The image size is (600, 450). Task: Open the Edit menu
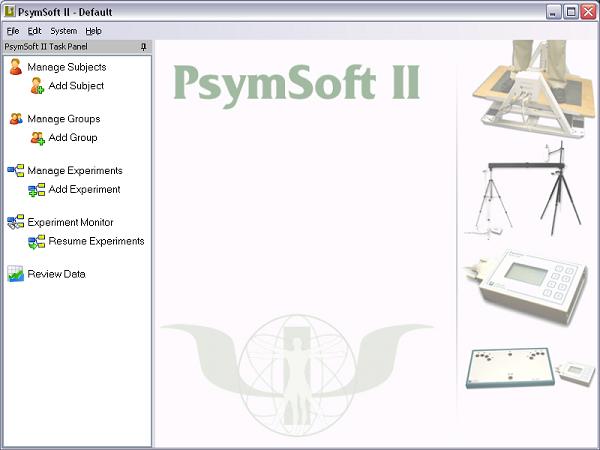click(x=34, y=31)
